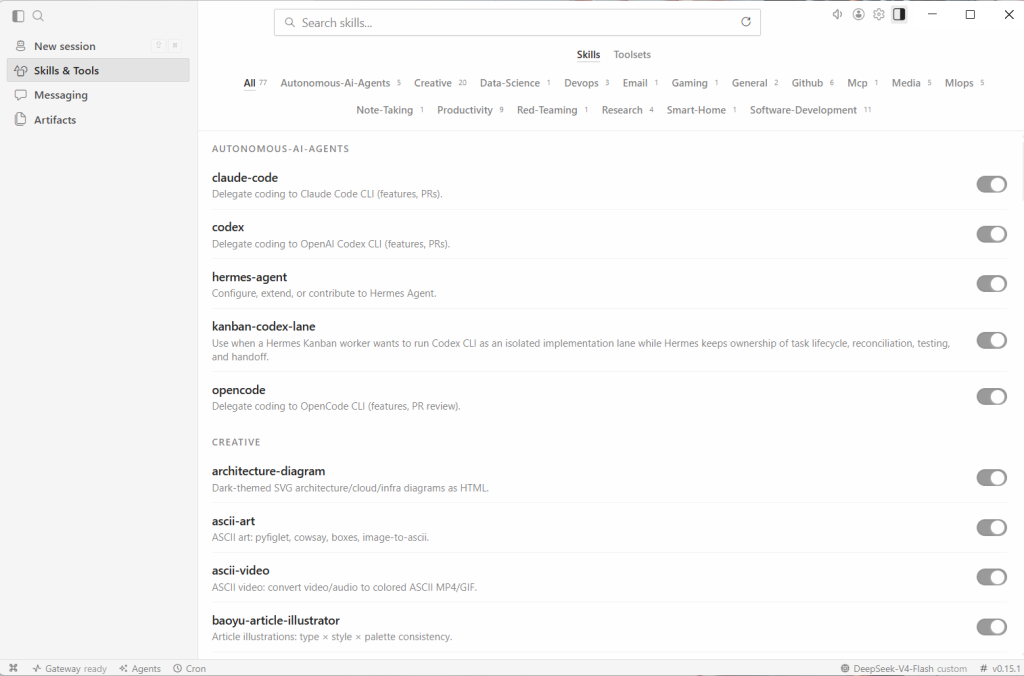Filter skills by Mlops category

(x=964, y=83)
